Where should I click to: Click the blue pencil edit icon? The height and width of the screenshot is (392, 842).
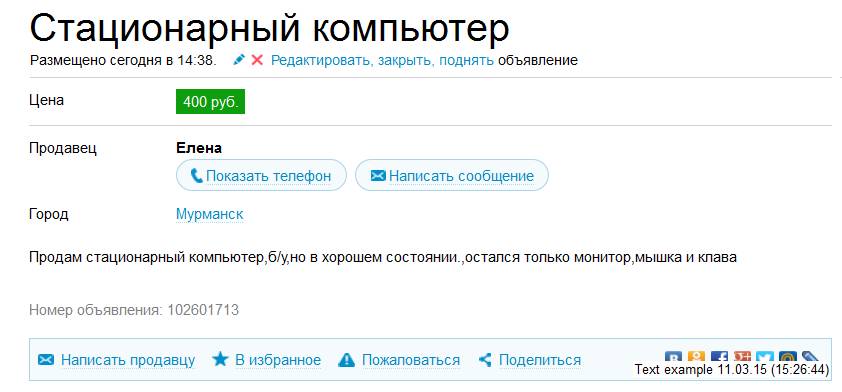(239, 60)
